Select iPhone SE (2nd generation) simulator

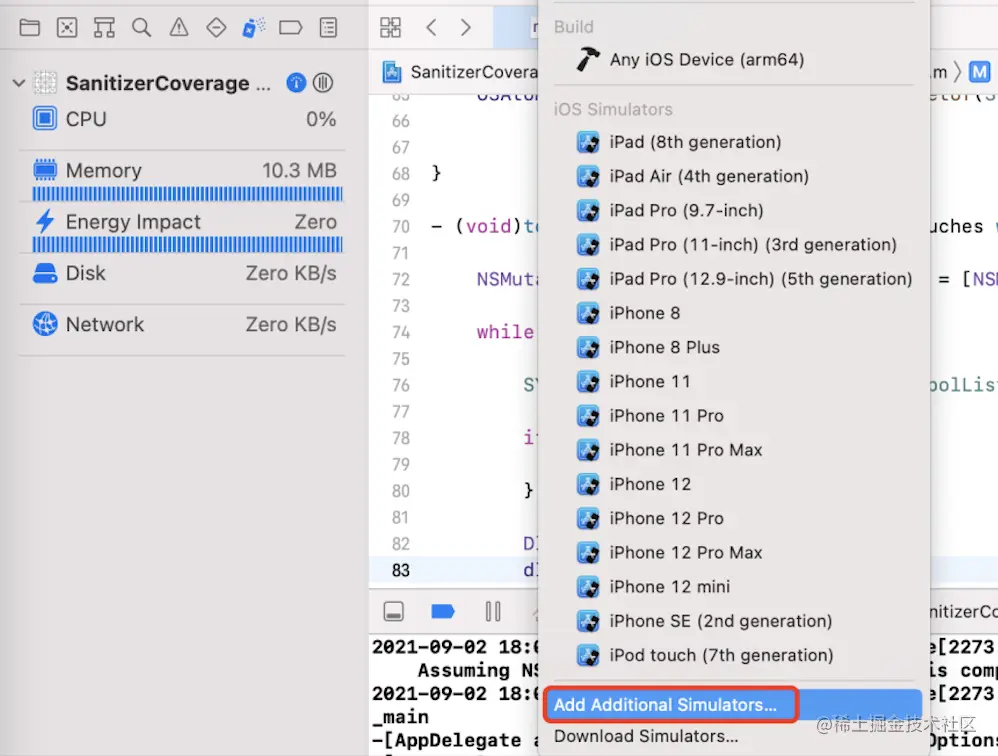point(734,621)
